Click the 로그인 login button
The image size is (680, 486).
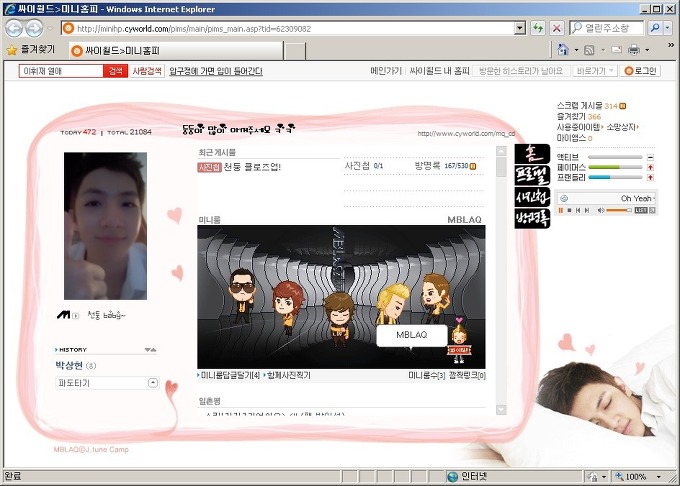coord(641,71)
